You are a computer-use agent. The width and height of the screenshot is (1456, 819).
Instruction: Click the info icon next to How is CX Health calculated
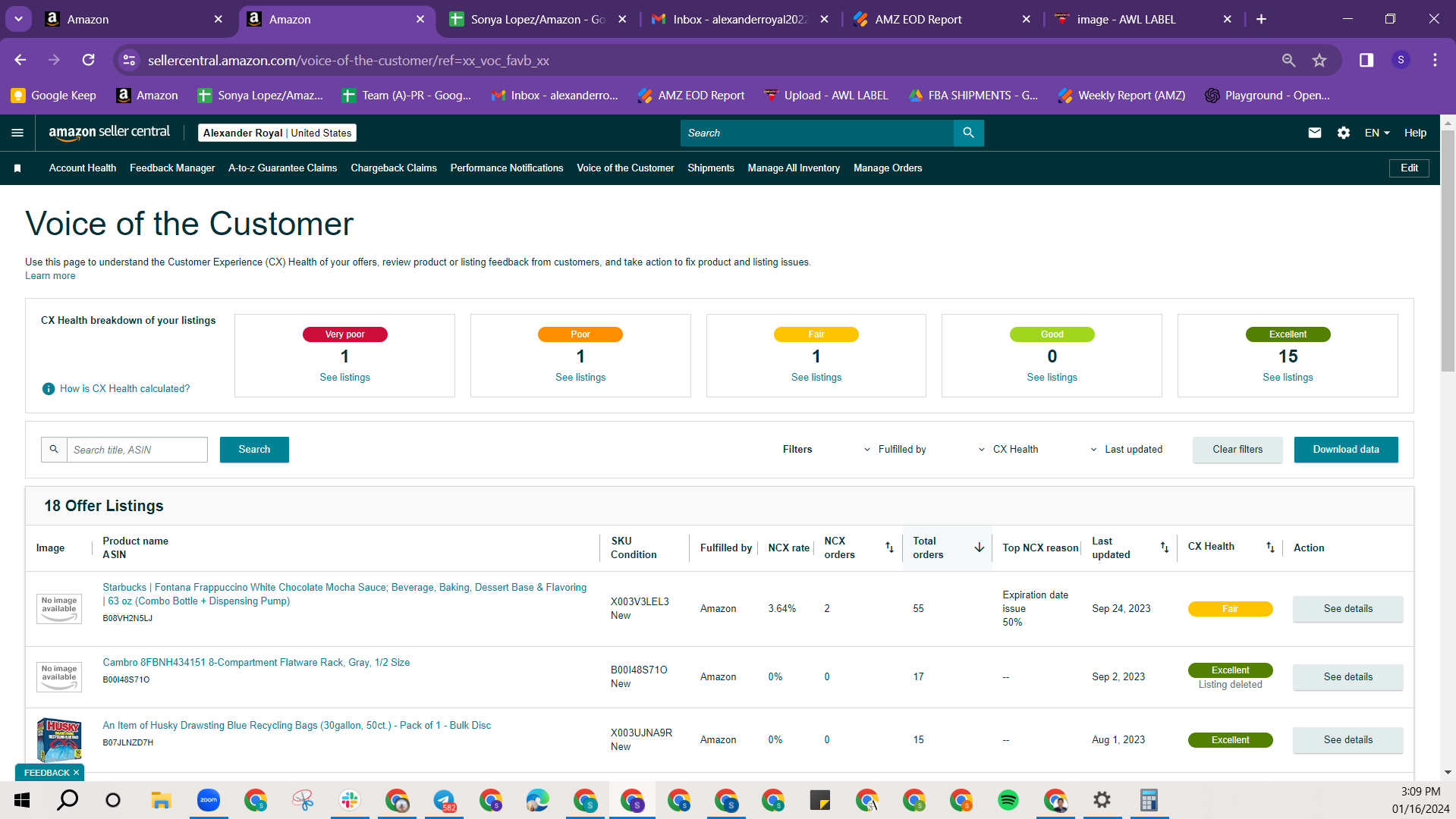tap(49, 389)
